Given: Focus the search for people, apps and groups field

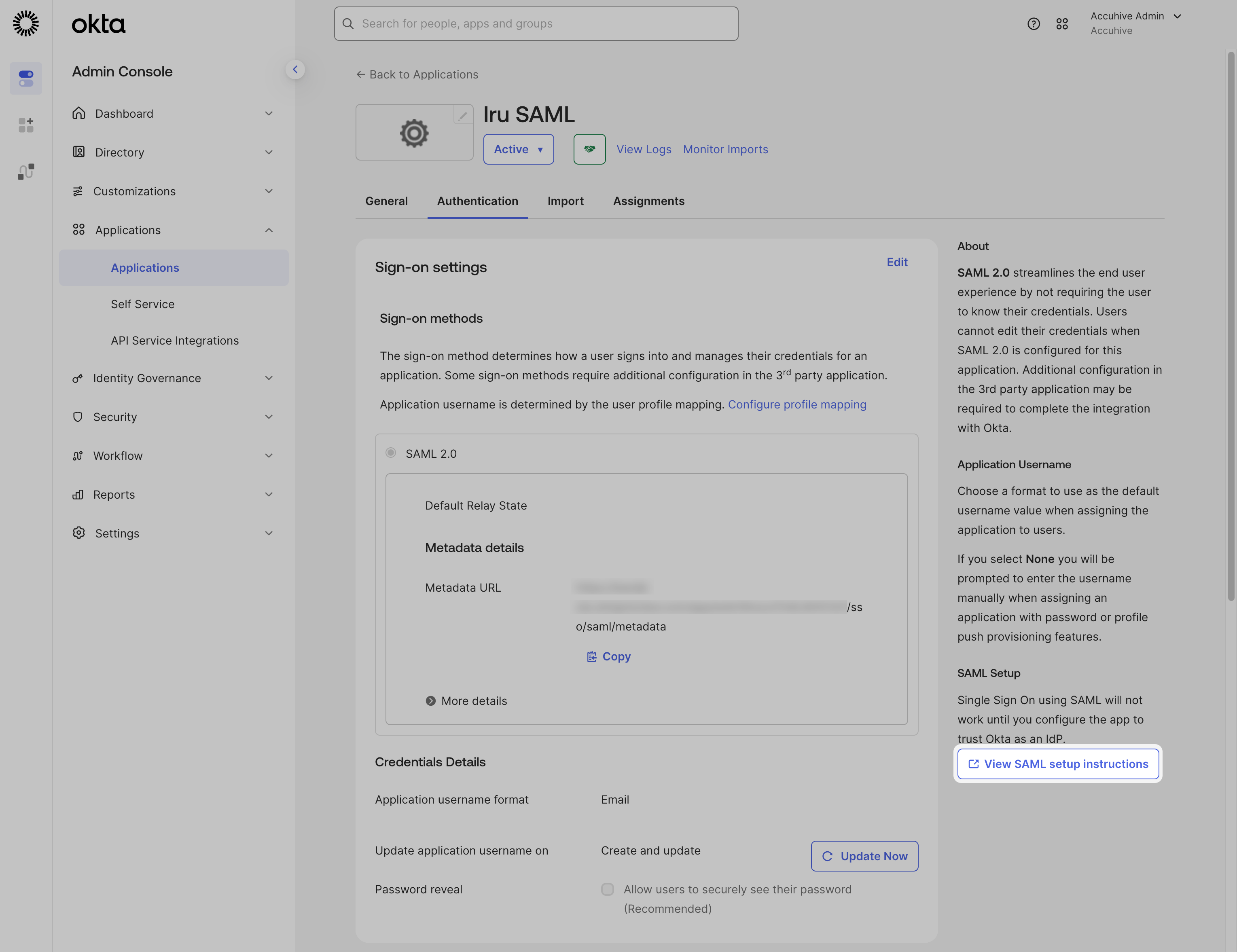Looking at the screenshot, I should pos(536,24).
